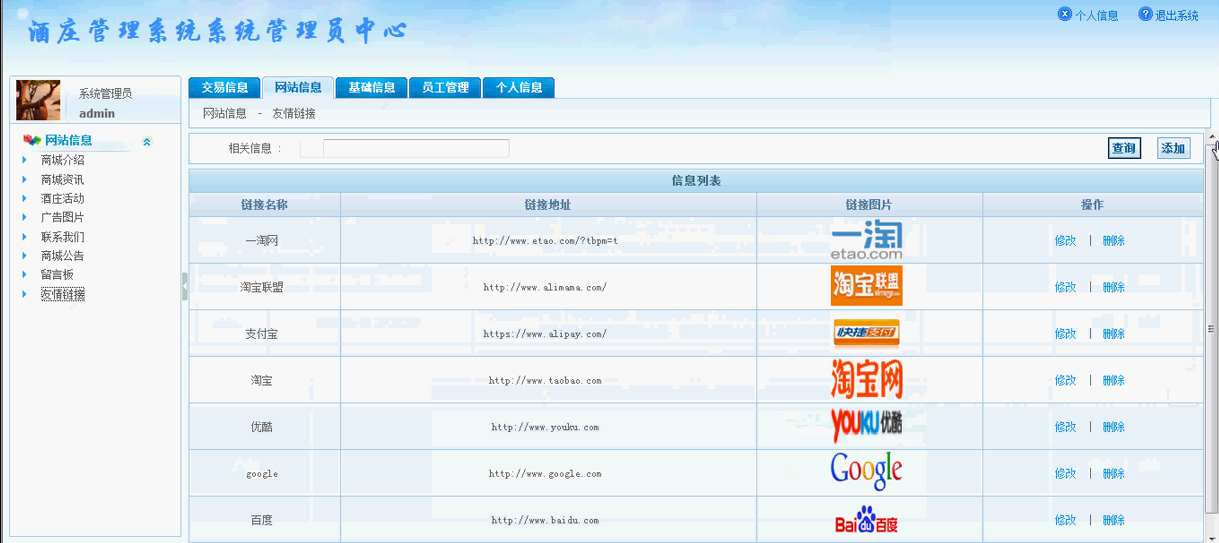Click 删除 for 淘宝 row

pyautogui.click(x=1113, y=380)
